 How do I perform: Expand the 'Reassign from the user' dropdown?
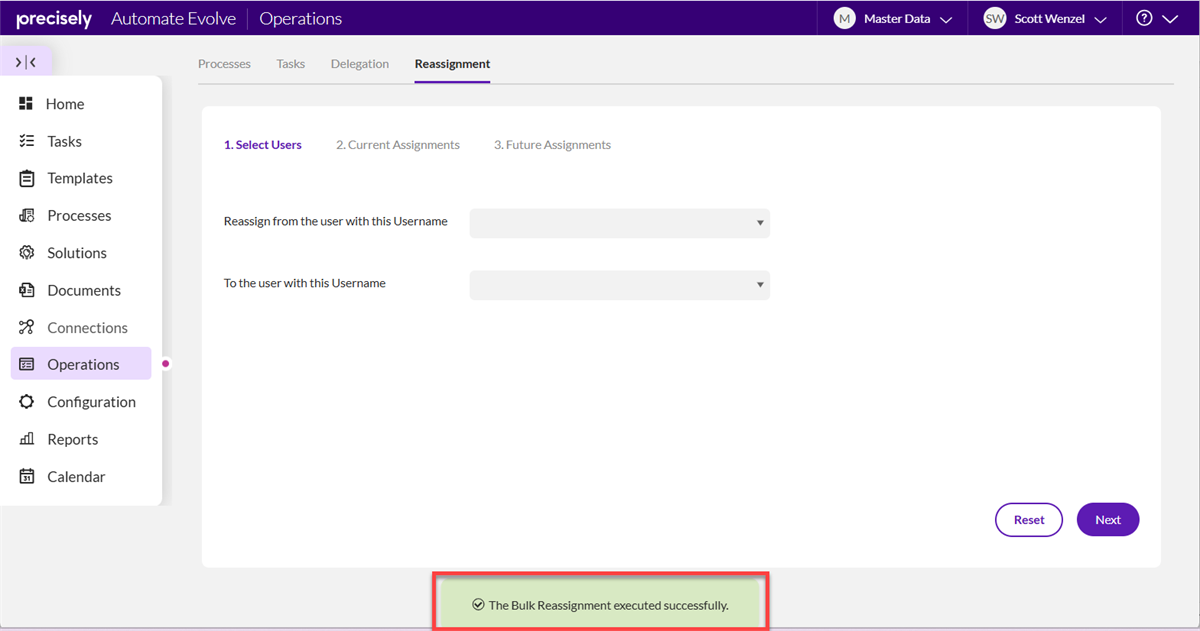pos(620,223)
